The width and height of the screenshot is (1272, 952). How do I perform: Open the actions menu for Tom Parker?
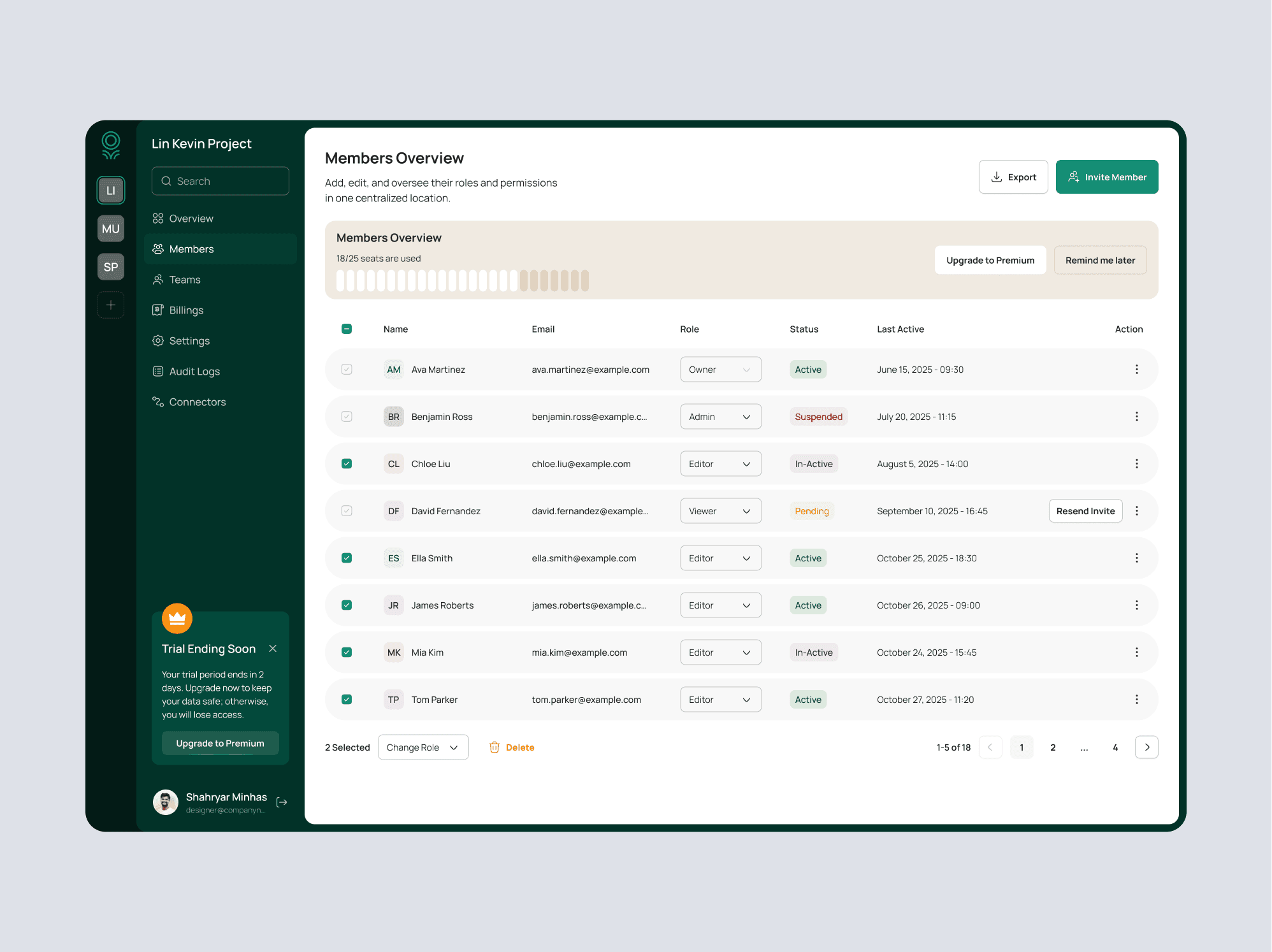click(1136, 700)
